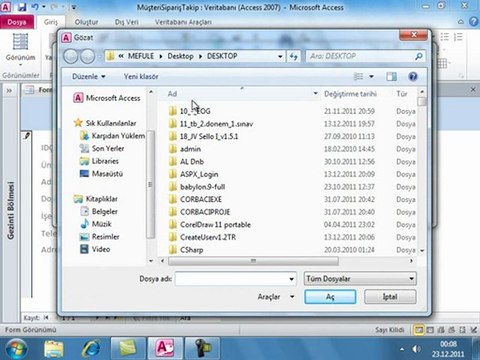Open address path history dropdown arrow

[280, 57]
